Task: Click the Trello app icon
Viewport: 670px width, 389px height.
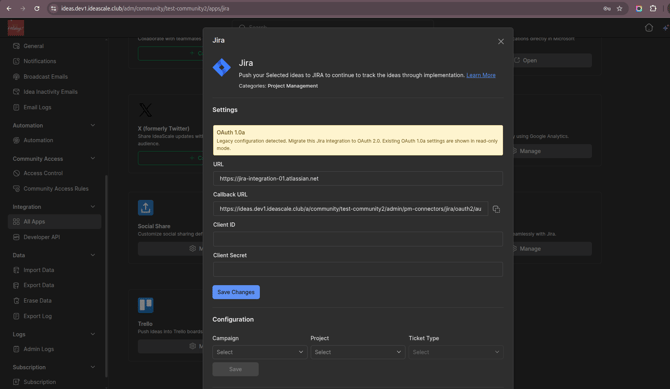Action: click(x=145, y=305)
